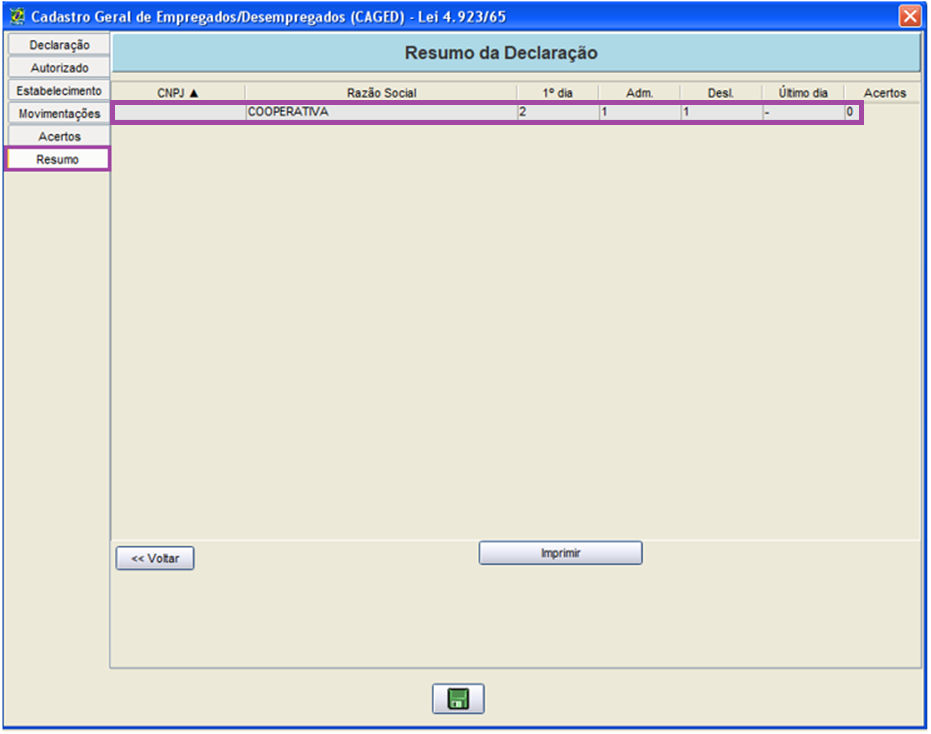Image resolution: width=931 pixels, height=734 pixels.
Task: Close the CAGED window
Action: click(909, 16)
